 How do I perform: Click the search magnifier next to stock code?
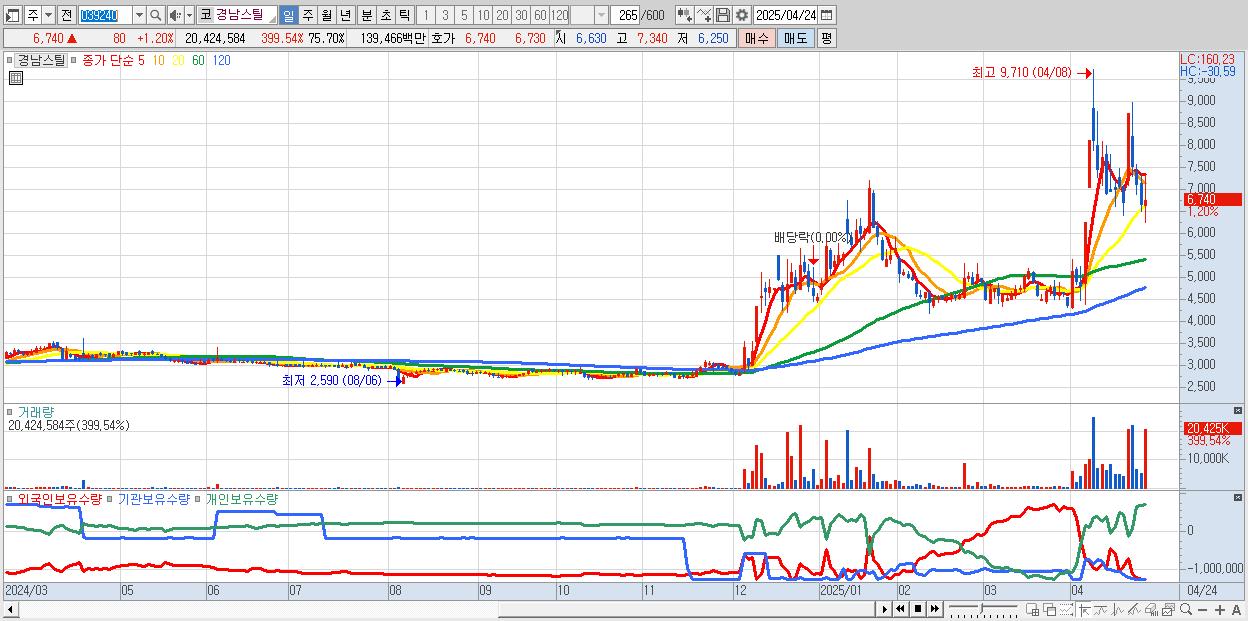click(156, 15)
